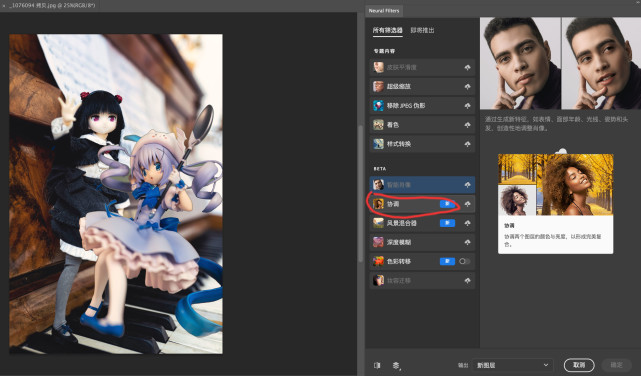Click the 确定 button
The width and height of the screenshot is (641, 376).
coord(616,365)
